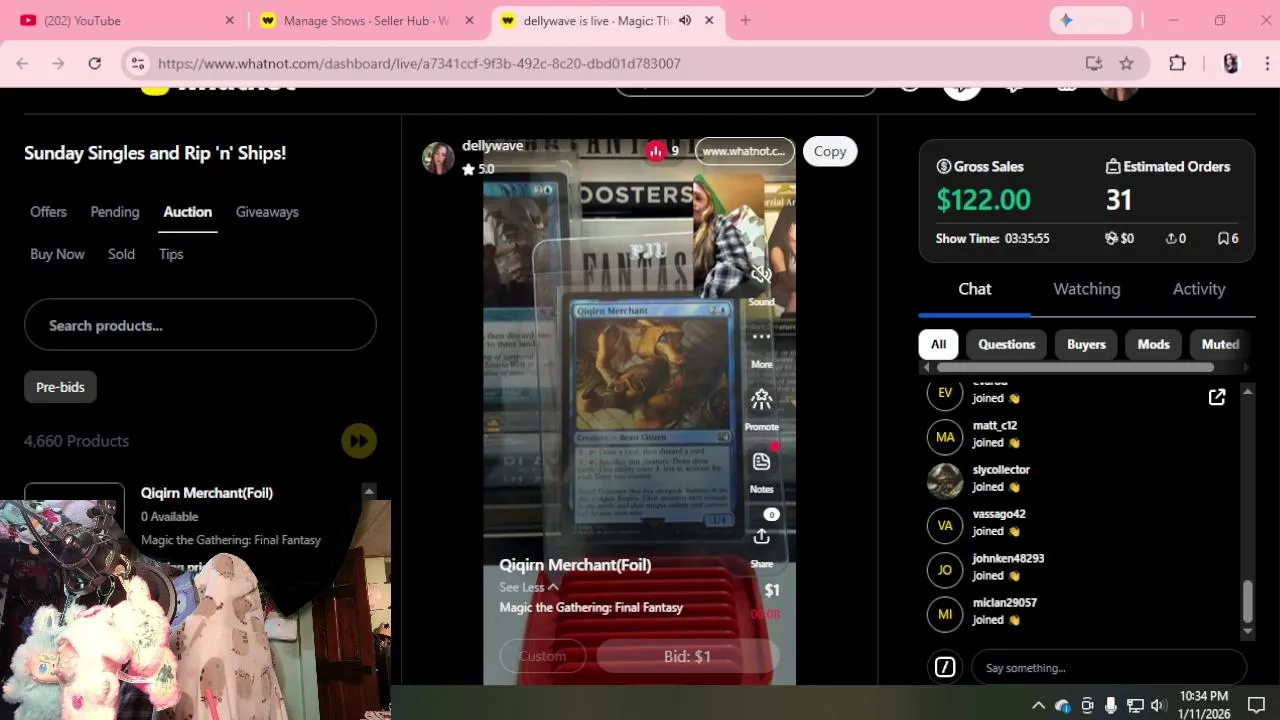Filter chat by Mods
The image size is (1280, 720).
[1153, 344]
